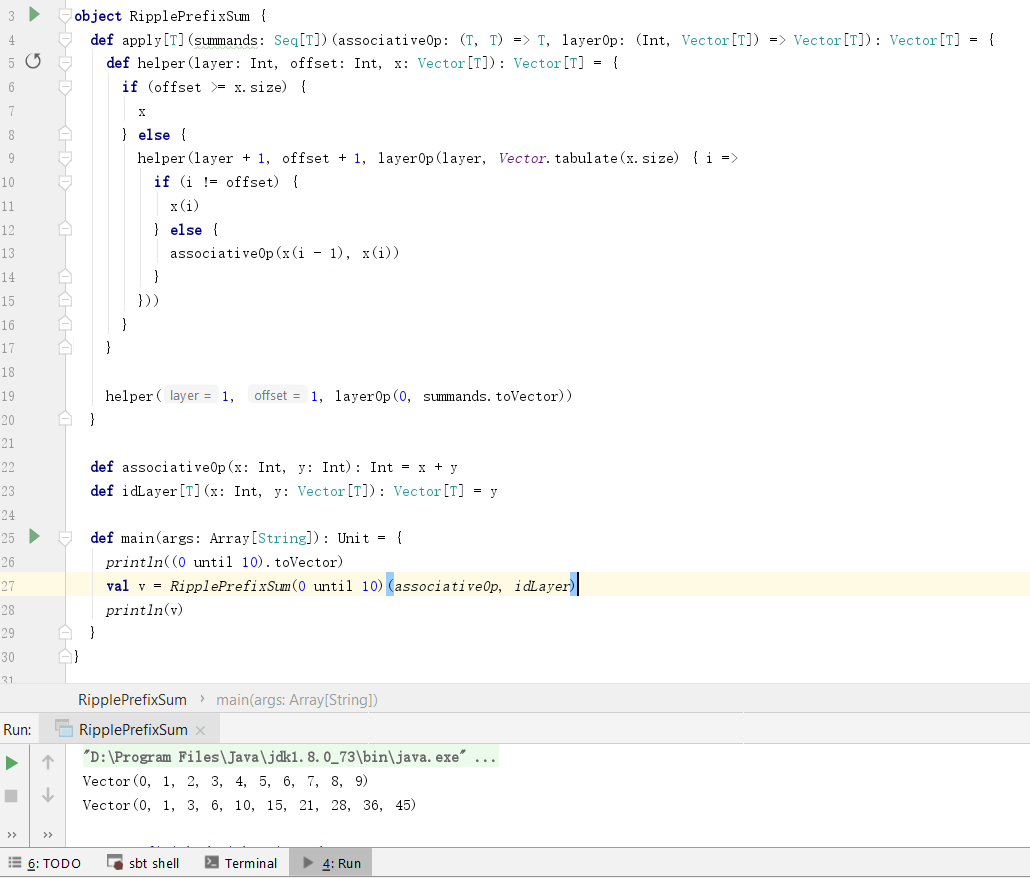This screenshot has width=1030, height=878.
Task: Close the RipplePrefixSum run tab
Action: pos(200,730)
